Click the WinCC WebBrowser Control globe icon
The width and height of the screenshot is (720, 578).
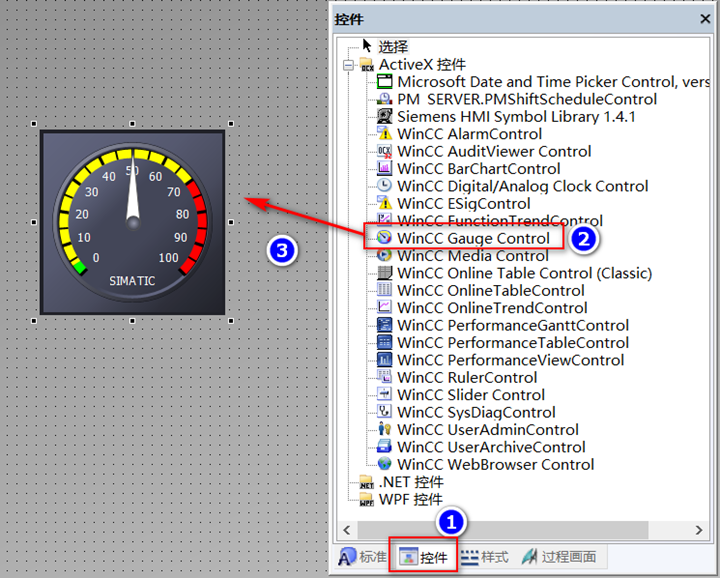point(384,464)
